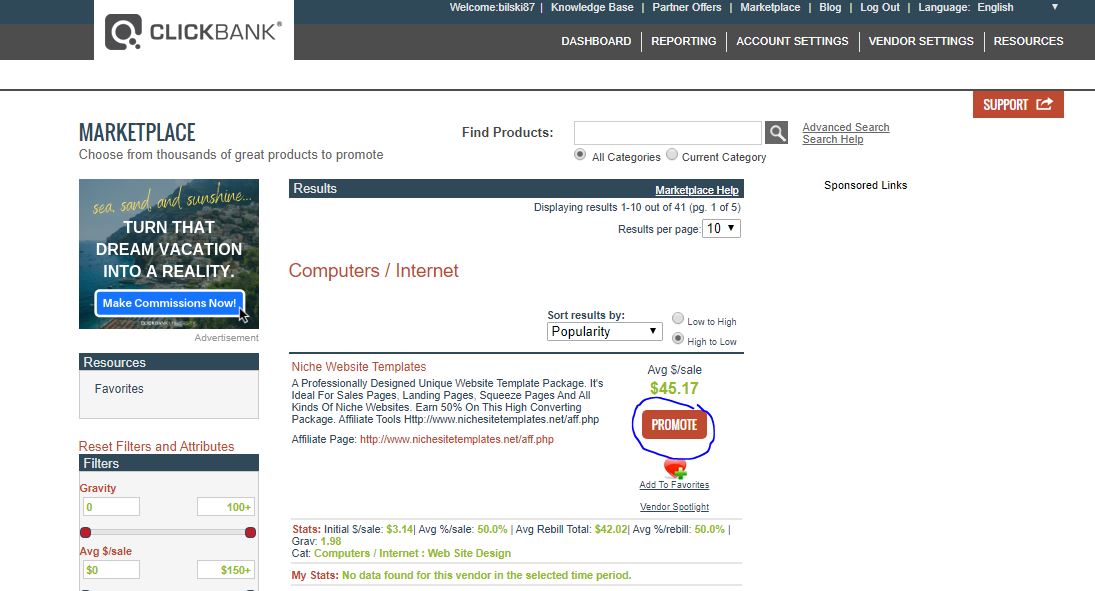
Task: Click the Gravity minimum value field
Action: 111,507
